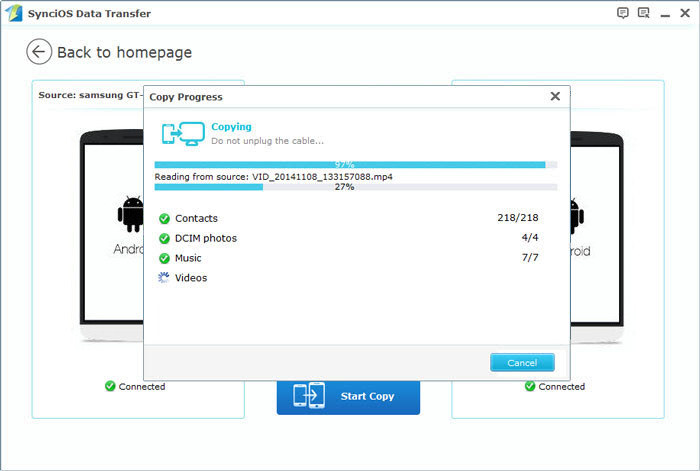Viewport: 700px width, 471px height.
Task: Click the target device Connected status text
Action: point(562,387)
